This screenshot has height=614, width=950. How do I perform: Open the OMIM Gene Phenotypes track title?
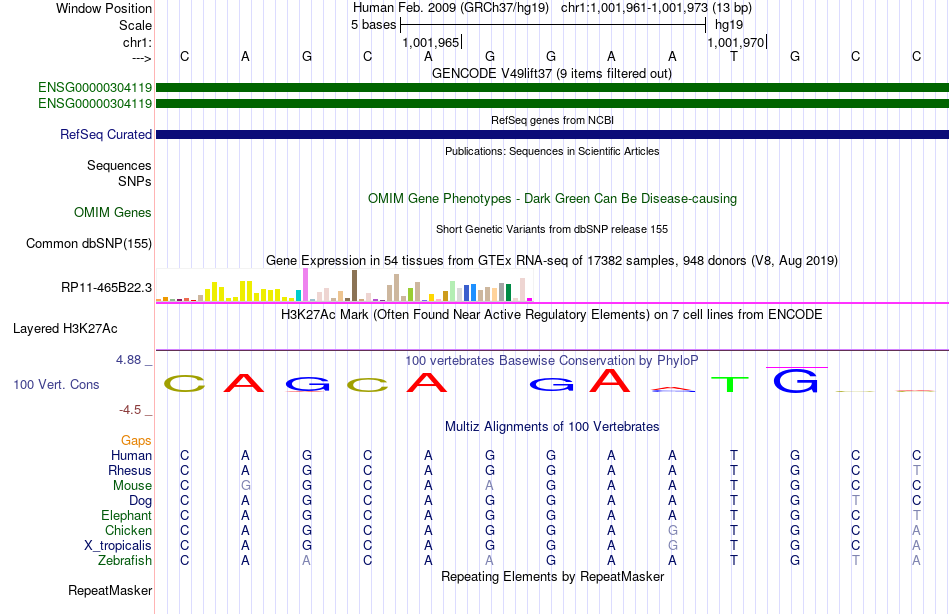pos(552,198)
